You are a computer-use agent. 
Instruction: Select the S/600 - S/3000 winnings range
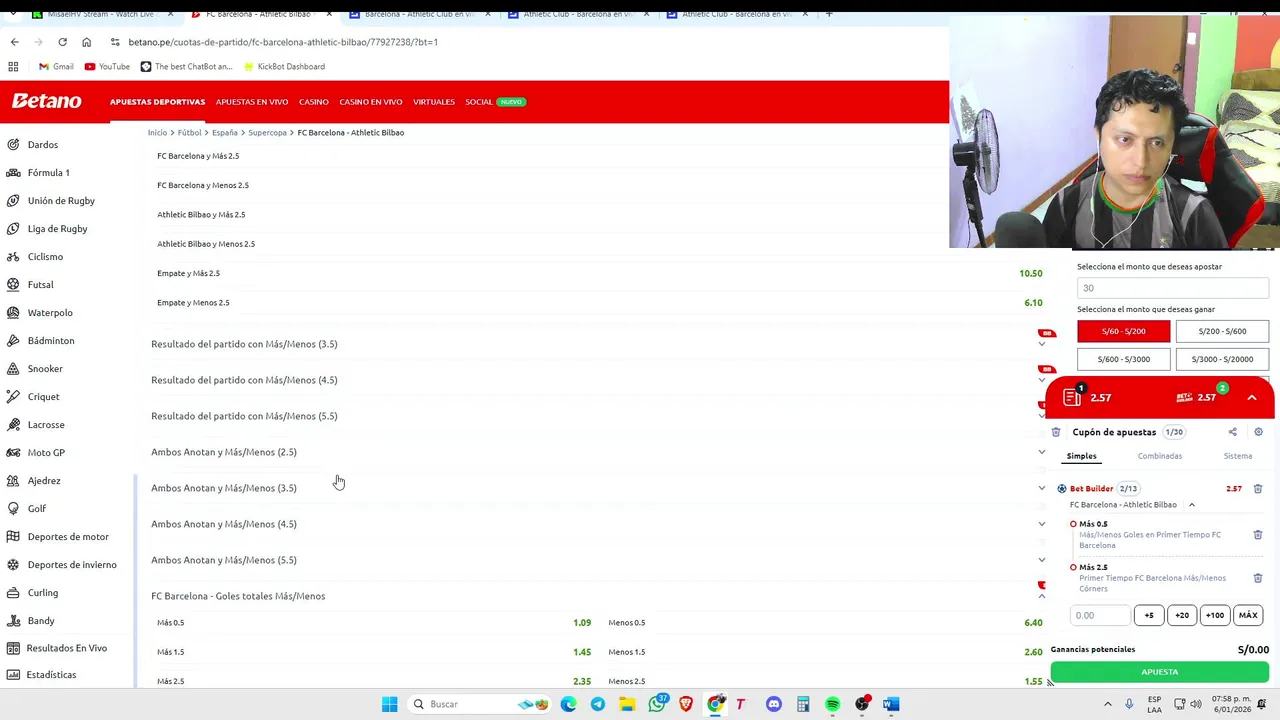[1123, 359]
